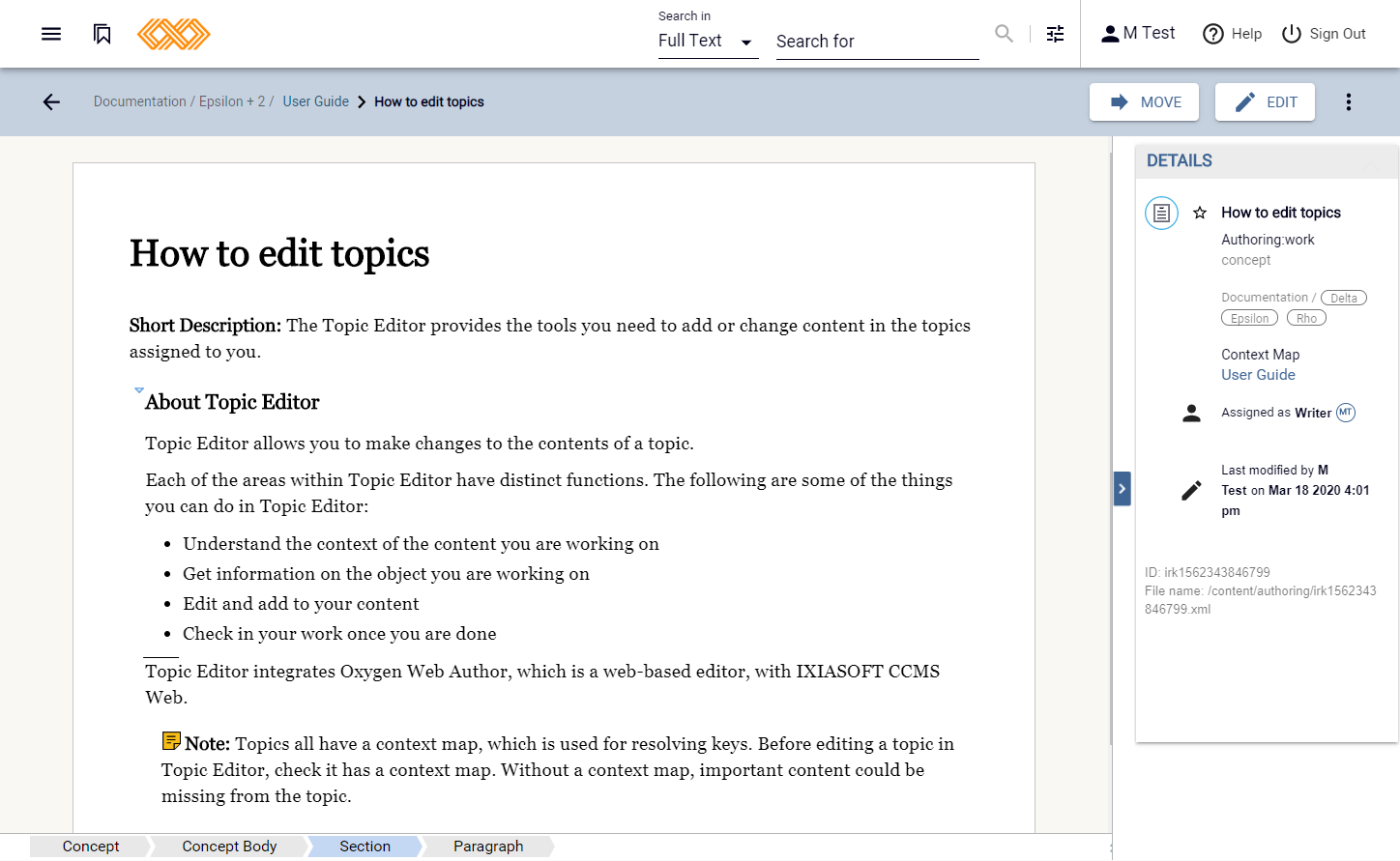Select the Paragraph element tab
Image resolution: width=1400 pixels, height=861 pixels.
click(x=488, y=847)
